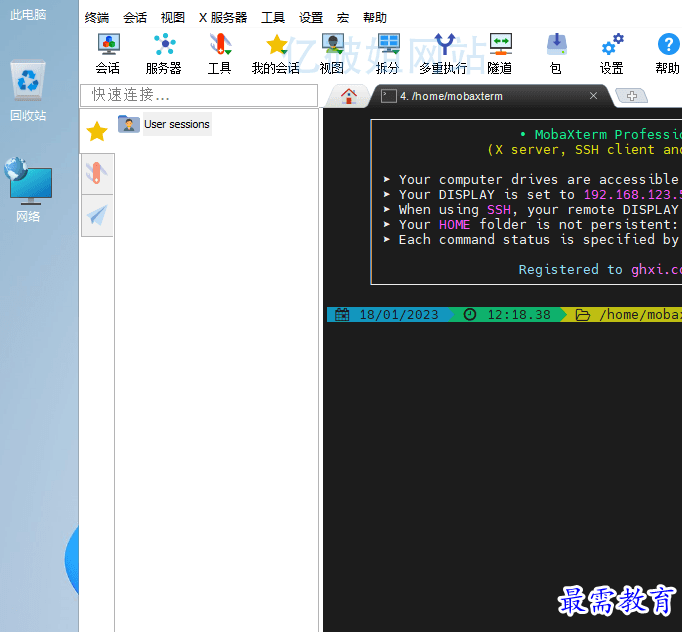Click the 此电脑 desktop label
The height and width of the screenshot is (632, 682).
[x=28, y=15]
